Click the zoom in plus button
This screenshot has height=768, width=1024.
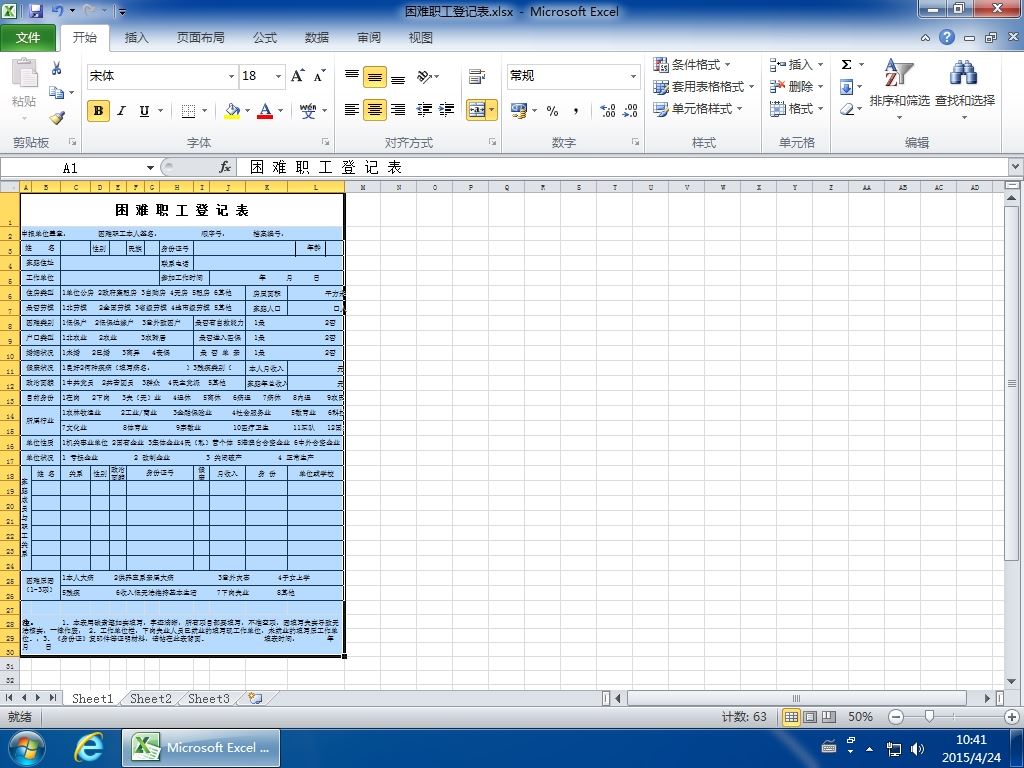click(x=1012, y=717)
